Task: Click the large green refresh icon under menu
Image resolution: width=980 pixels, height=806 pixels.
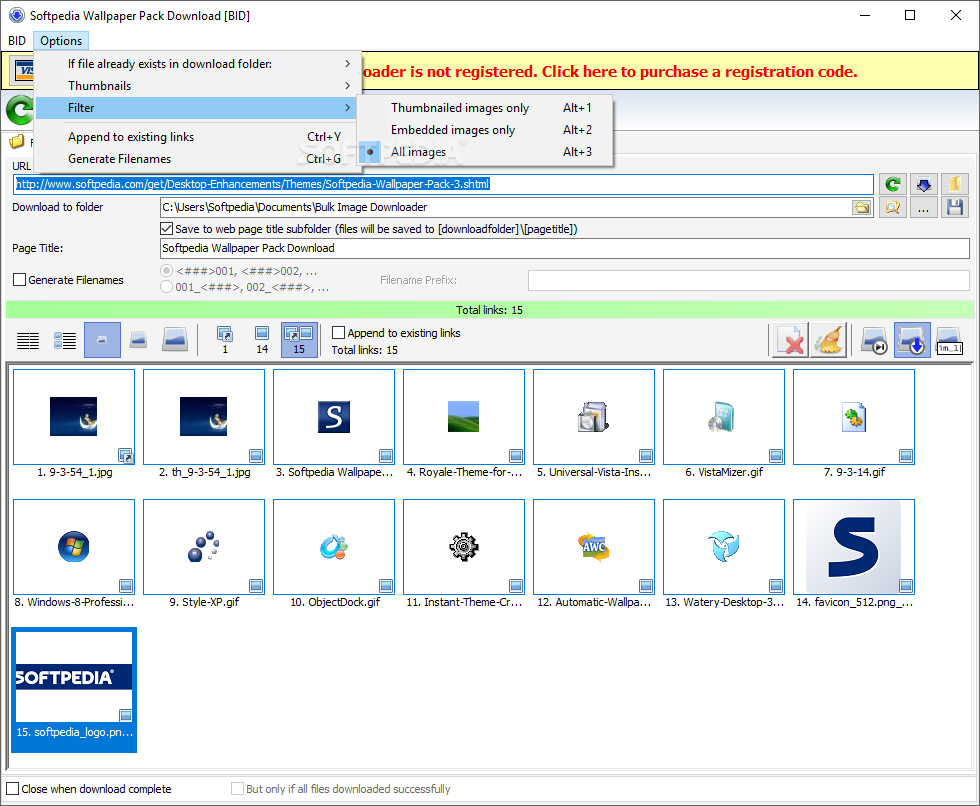Action: coord(20,110)
